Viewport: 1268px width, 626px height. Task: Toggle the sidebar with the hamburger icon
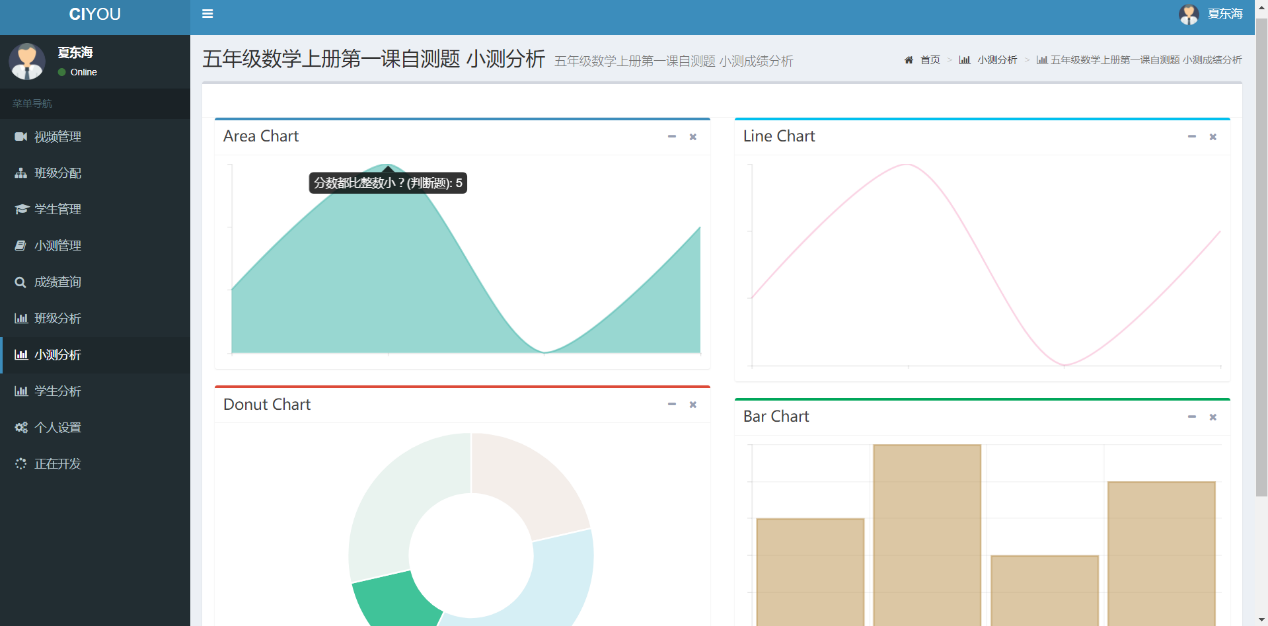pos(207,14)
